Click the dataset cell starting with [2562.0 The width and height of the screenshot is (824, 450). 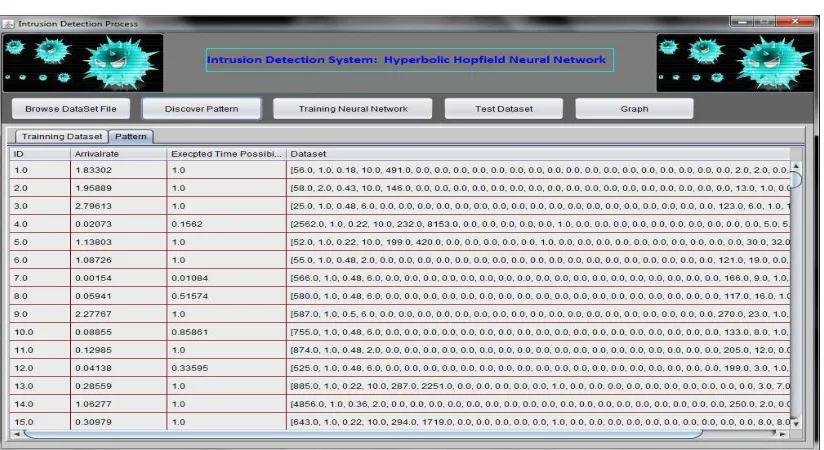click(538, 224)
